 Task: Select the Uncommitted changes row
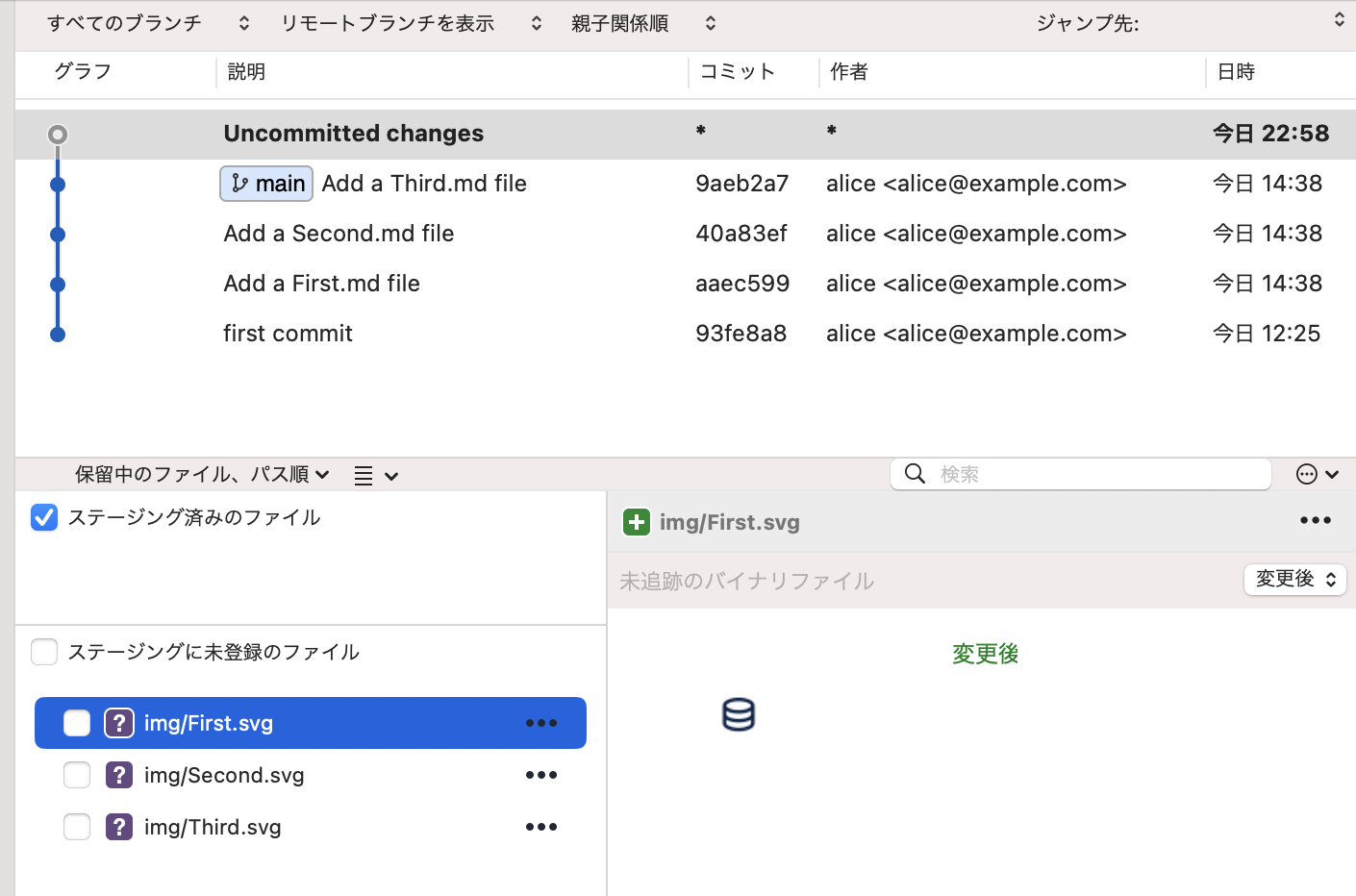click(686, 134)
